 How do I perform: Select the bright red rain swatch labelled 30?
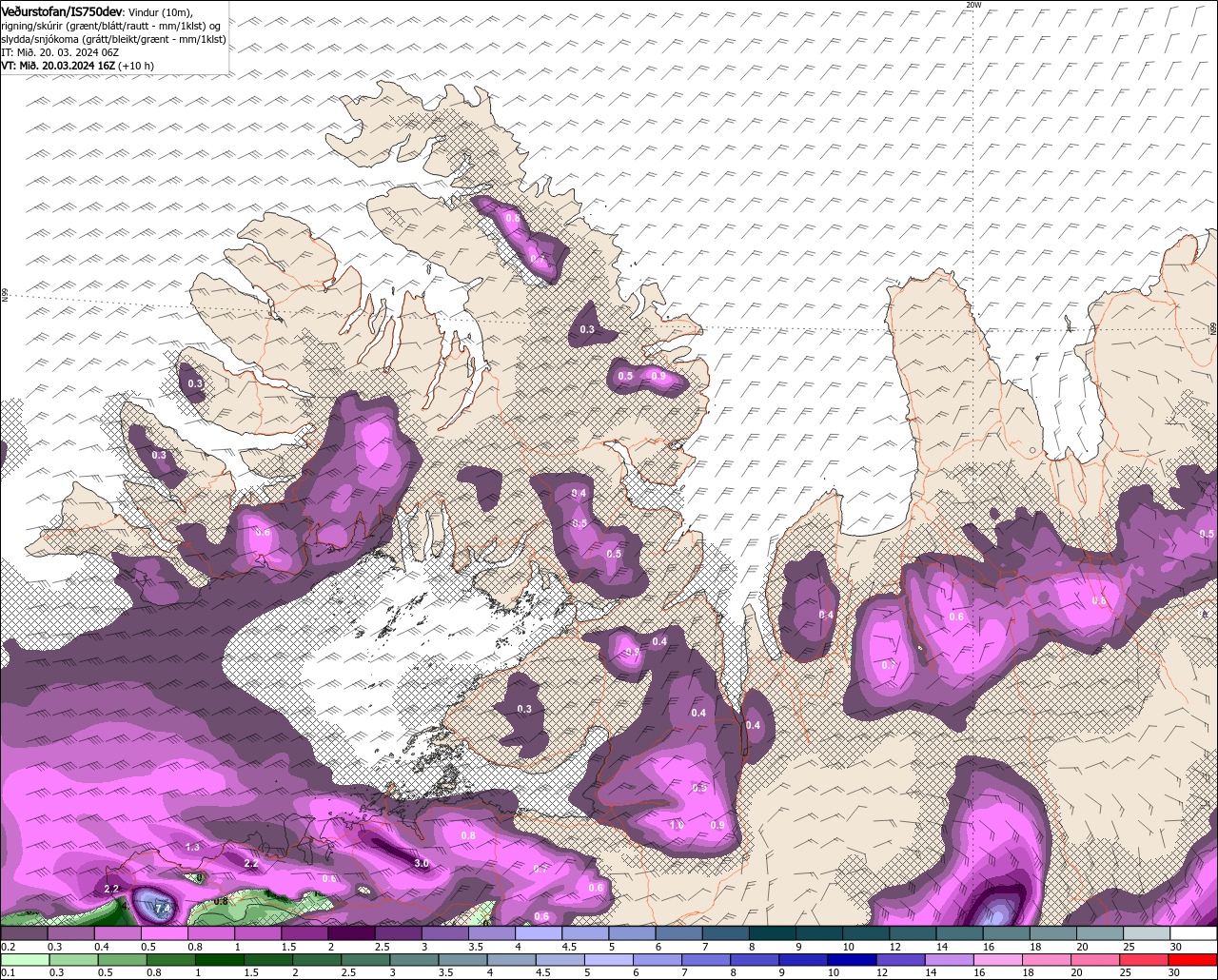click(1194, 960)
